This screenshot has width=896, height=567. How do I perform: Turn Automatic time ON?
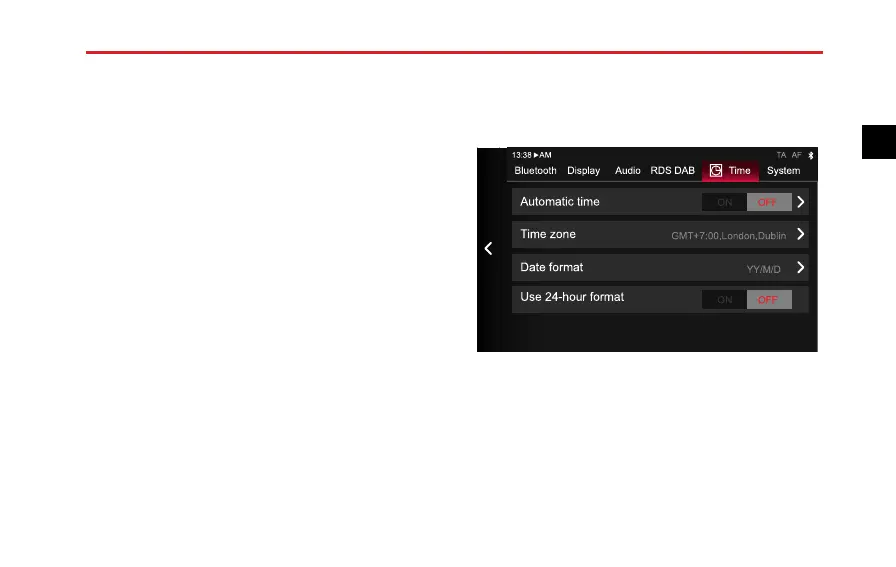coord(724,202)
